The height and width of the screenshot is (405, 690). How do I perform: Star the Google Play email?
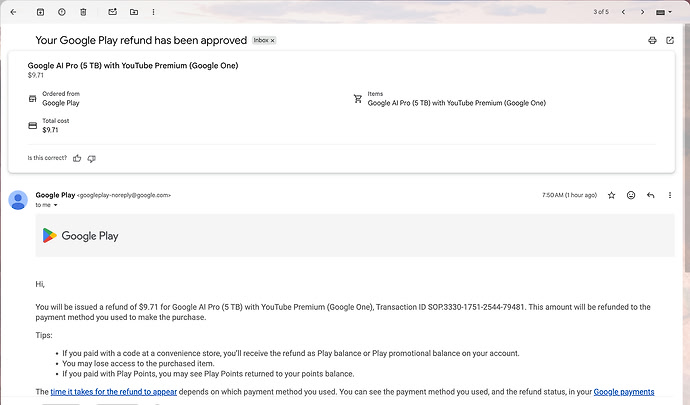(x=611, y=195)
